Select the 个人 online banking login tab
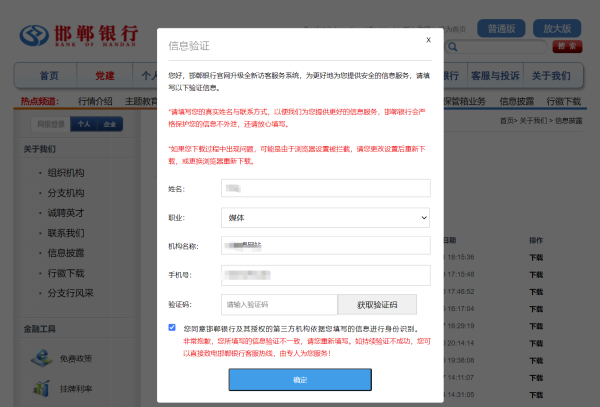The width and height of the screenshot is (600, 407). pos(84,124)
